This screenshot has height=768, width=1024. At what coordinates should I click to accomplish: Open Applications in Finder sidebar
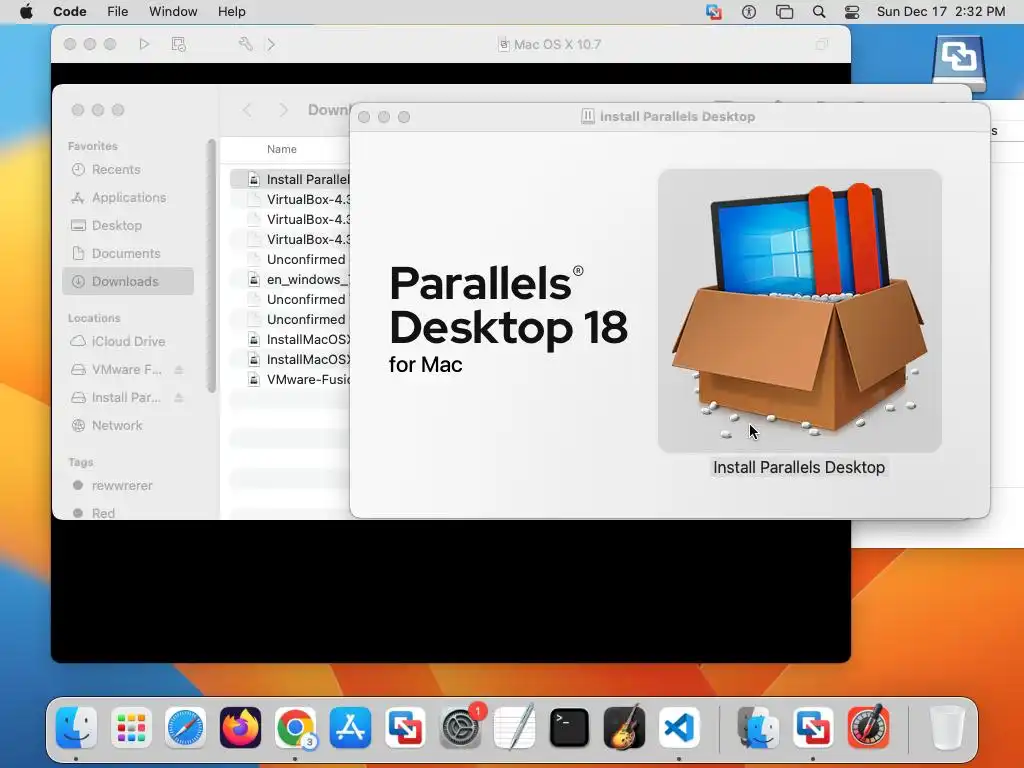click(x=128, y=198)
